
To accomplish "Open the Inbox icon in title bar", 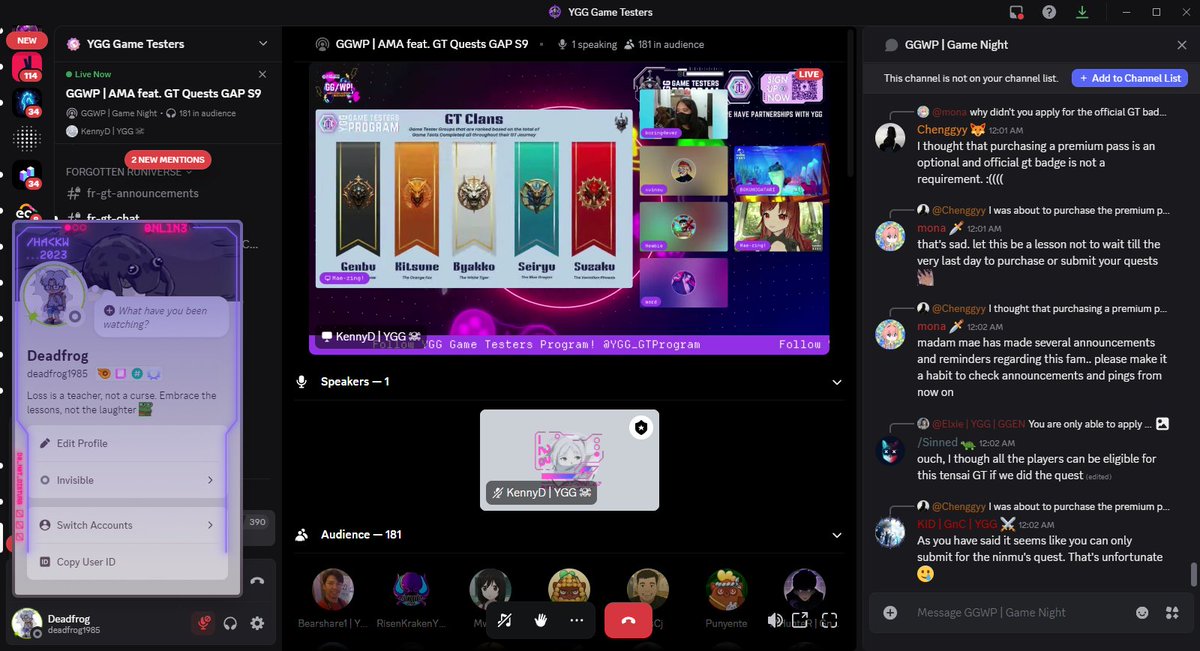I will click(1017, 12).
